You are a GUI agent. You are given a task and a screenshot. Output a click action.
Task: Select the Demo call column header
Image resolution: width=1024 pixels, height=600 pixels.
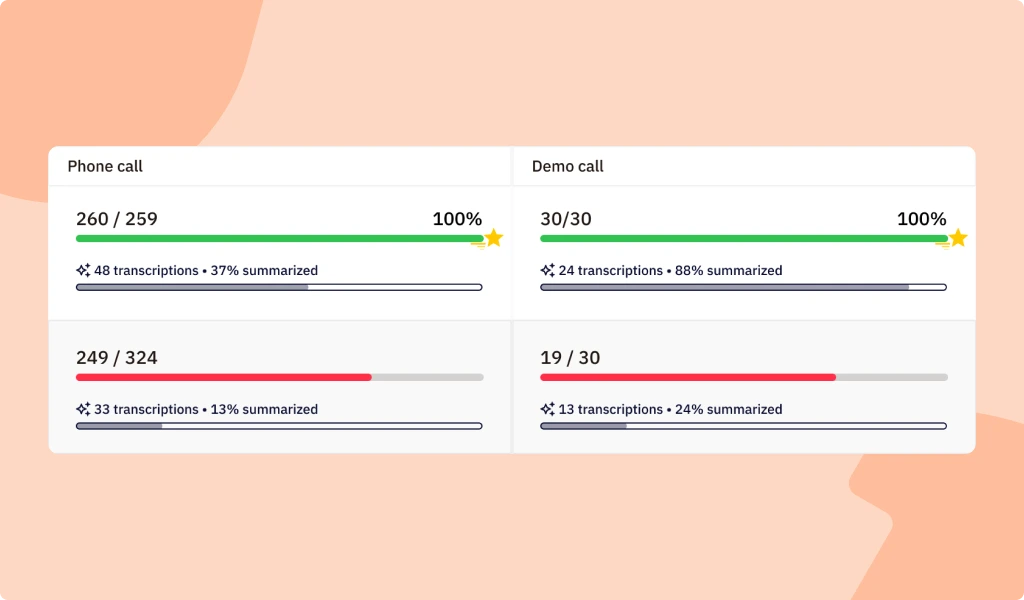coord(568,166)
